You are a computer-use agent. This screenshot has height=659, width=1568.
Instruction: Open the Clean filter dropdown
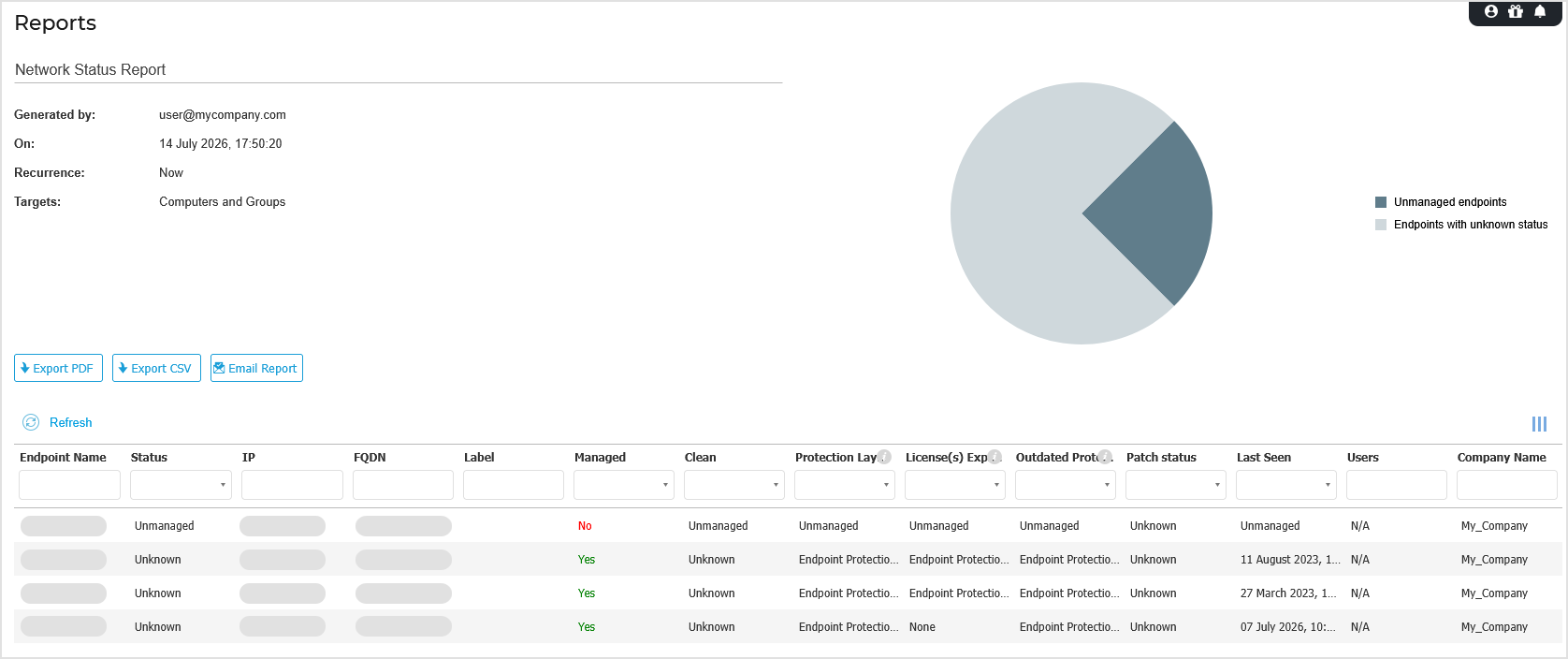coord(734,485)
